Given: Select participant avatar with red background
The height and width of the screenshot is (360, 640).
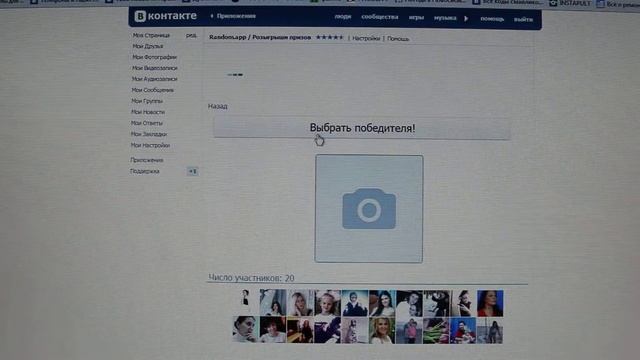Looking at the screenshot, I should 490,303.
